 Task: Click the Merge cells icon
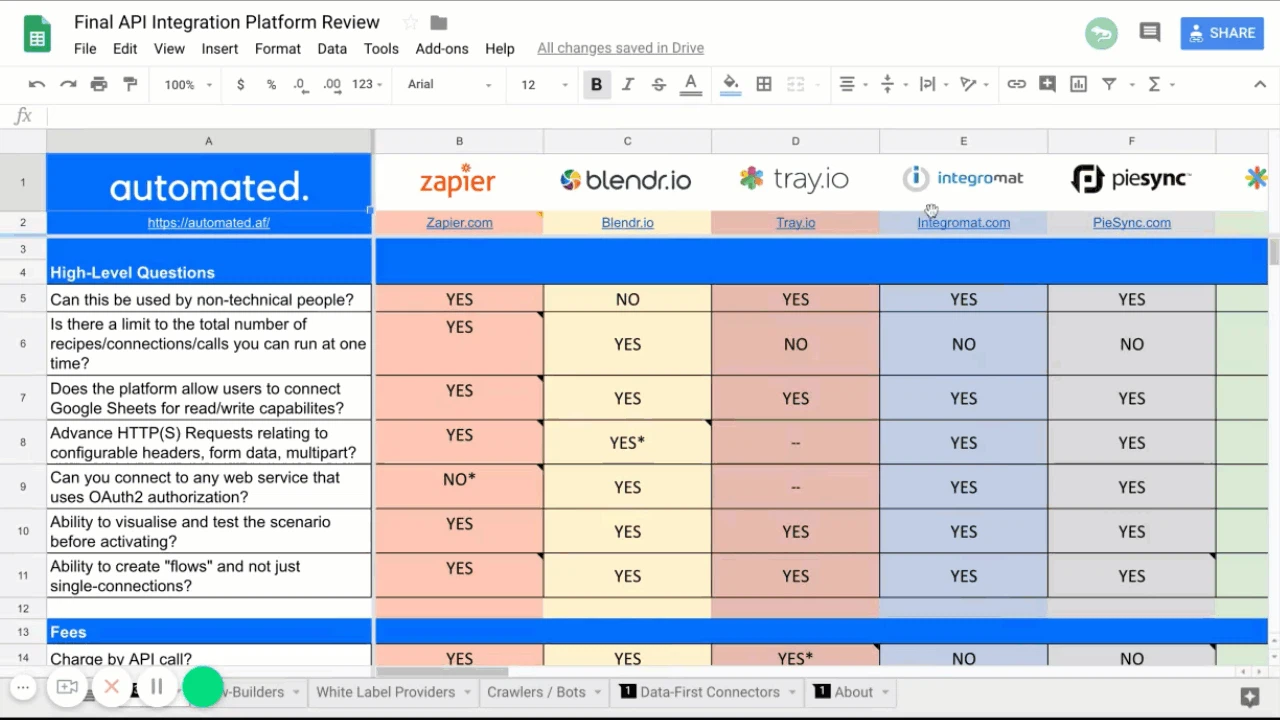pyautogui.click(x=796, y=85)
